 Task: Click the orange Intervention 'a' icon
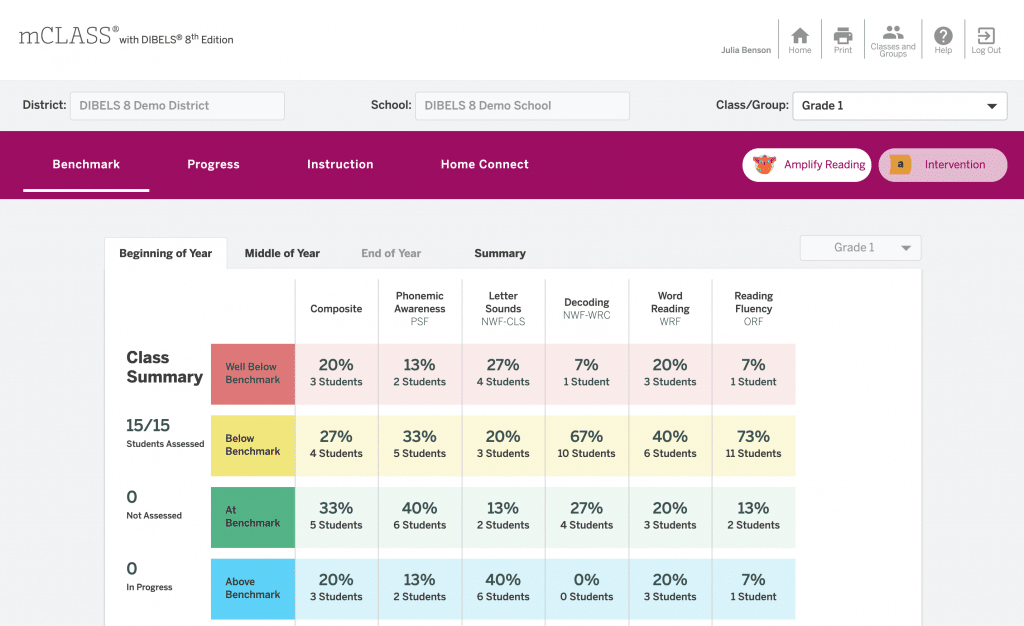pyautogui.click(x=900, y=164)
